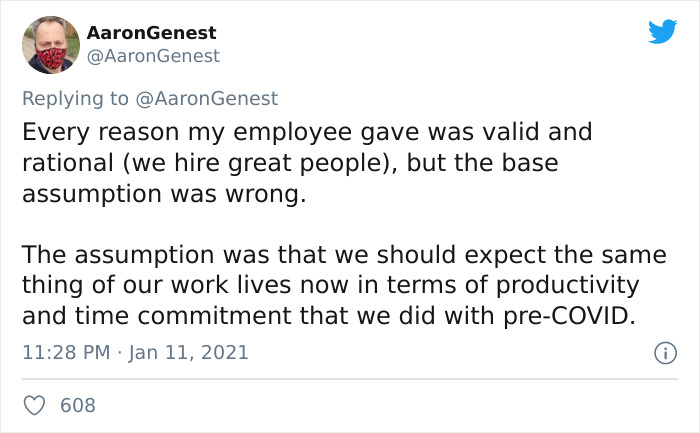
Task: Click the @AaronGenest handle under the name
Action: (153, 56)
